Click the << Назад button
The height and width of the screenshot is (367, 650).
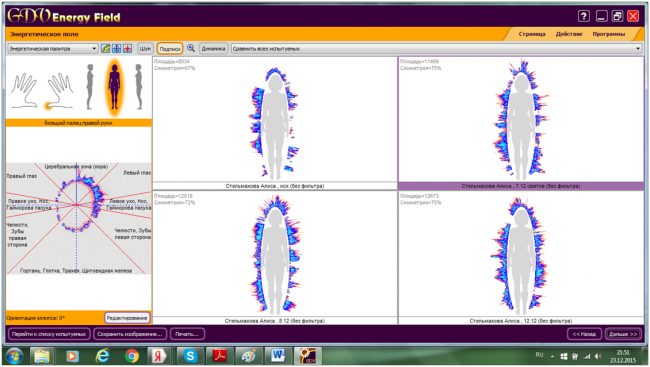point(584,334)
